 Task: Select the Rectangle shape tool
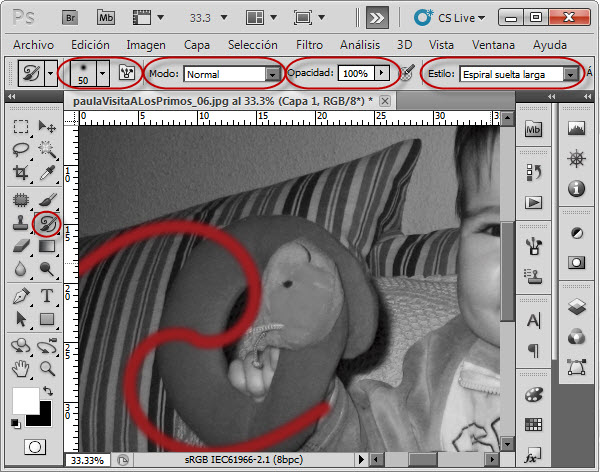(x=47, y=319)
